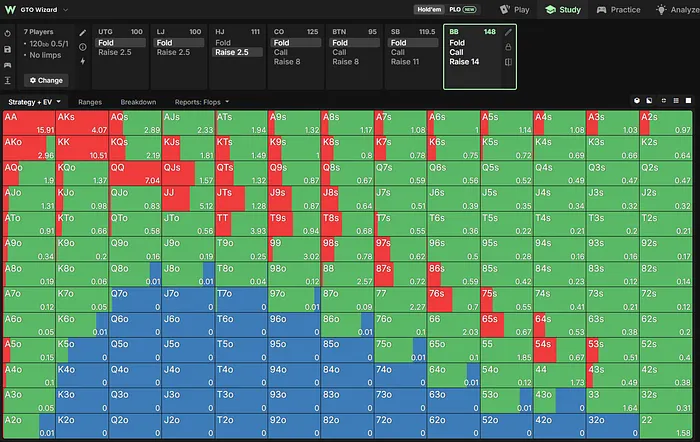Click the info circle icon beside game settings

[83, 47]
